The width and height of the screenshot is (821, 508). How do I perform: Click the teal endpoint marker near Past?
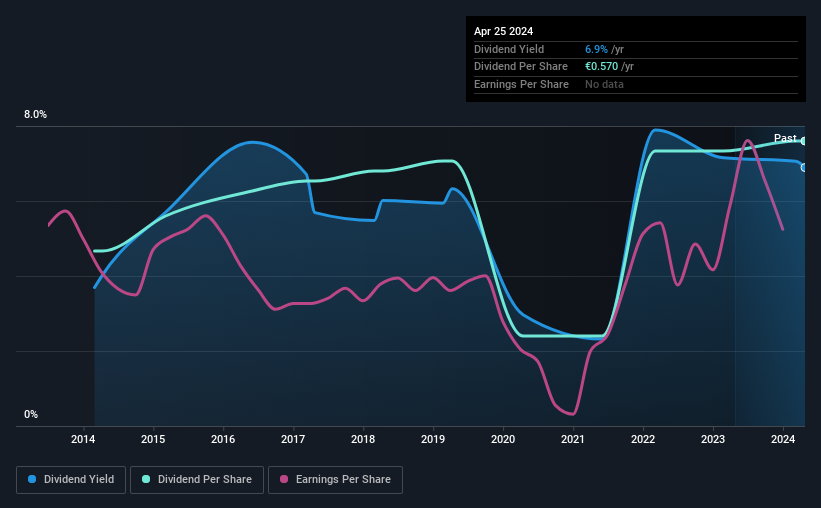pos(804,141)
